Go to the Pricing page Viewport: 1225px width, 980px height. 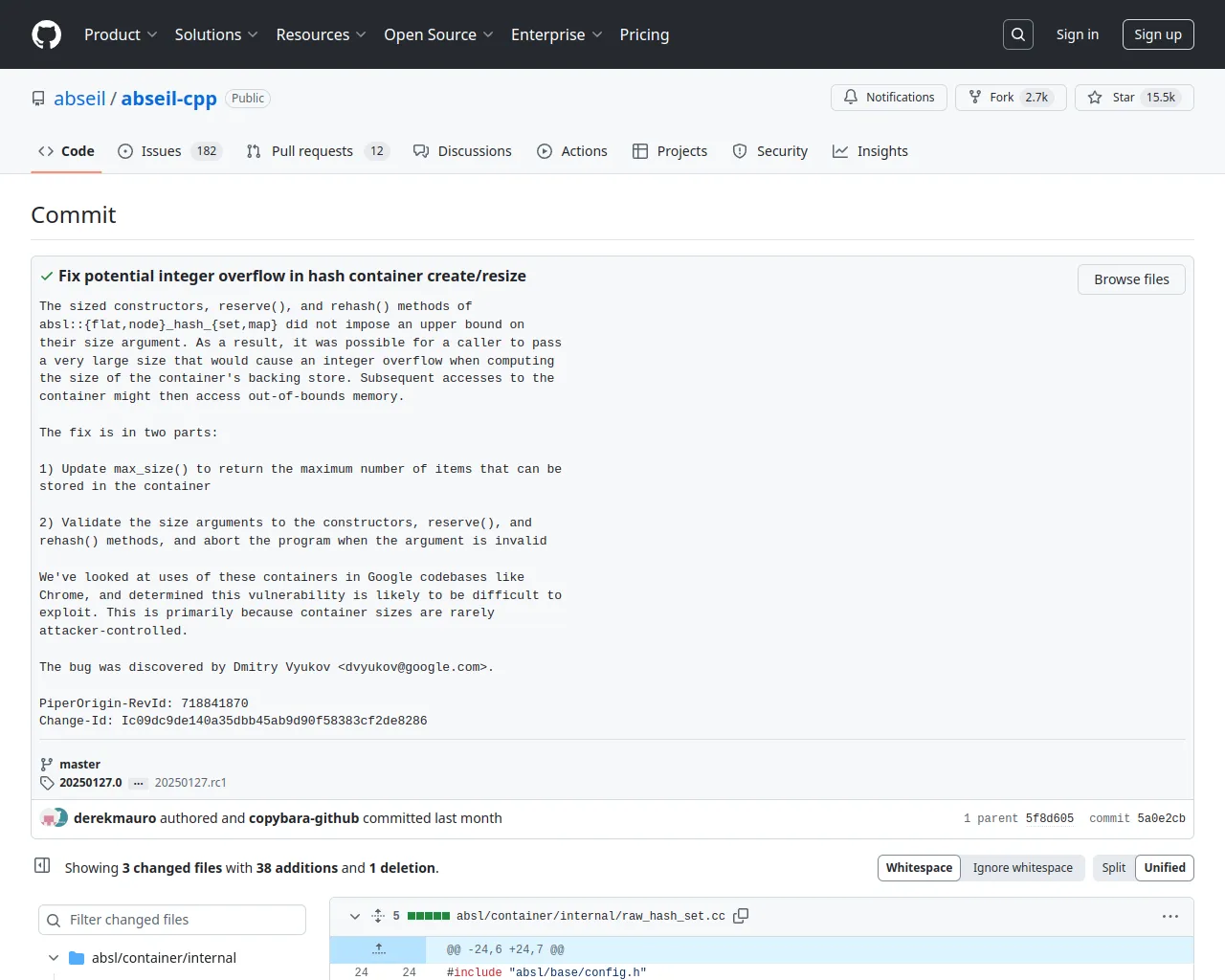(x=644, y=34)
